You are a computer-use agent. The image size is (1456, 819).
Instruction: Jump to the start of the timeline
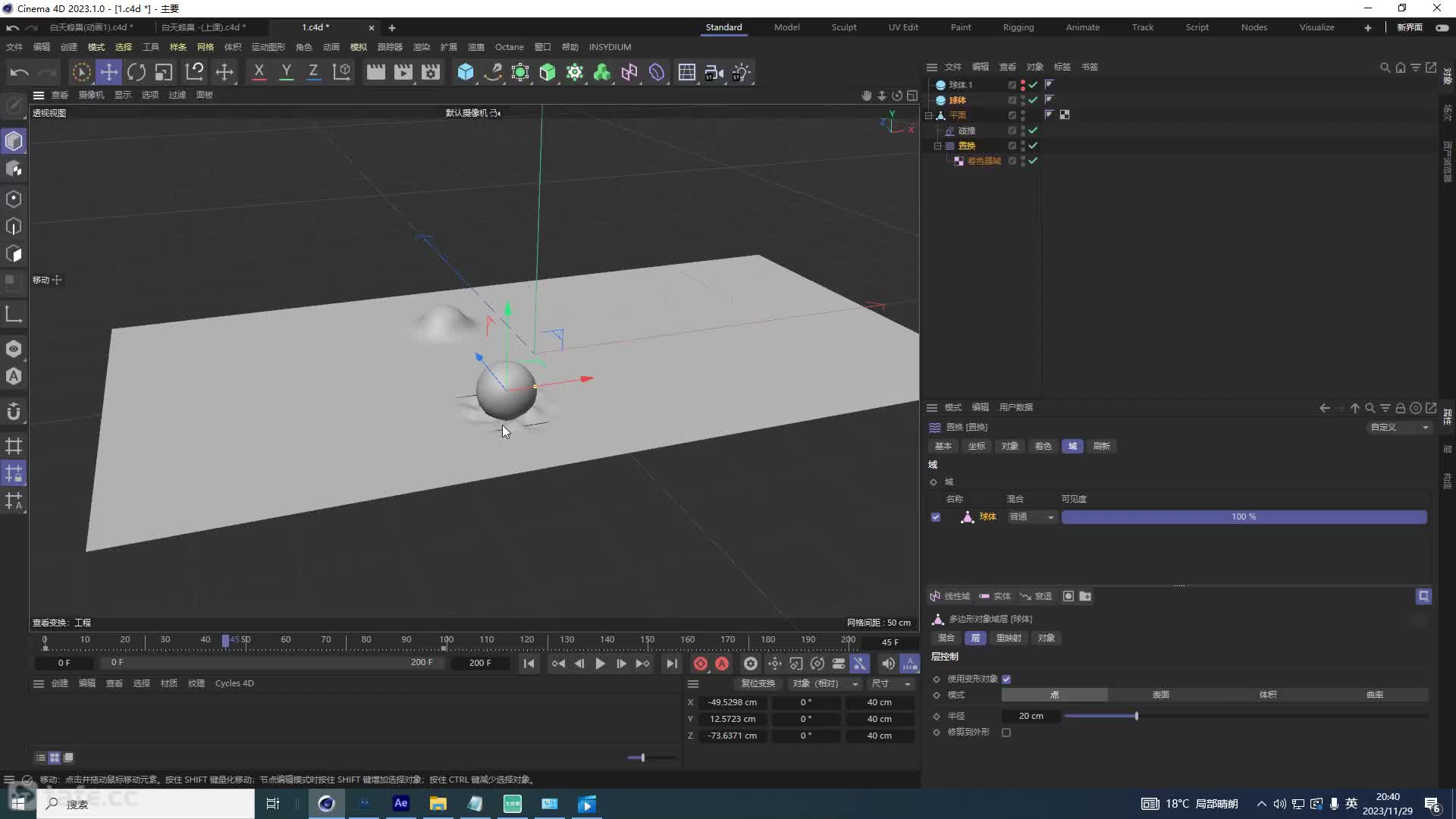(x=529, y=664)
